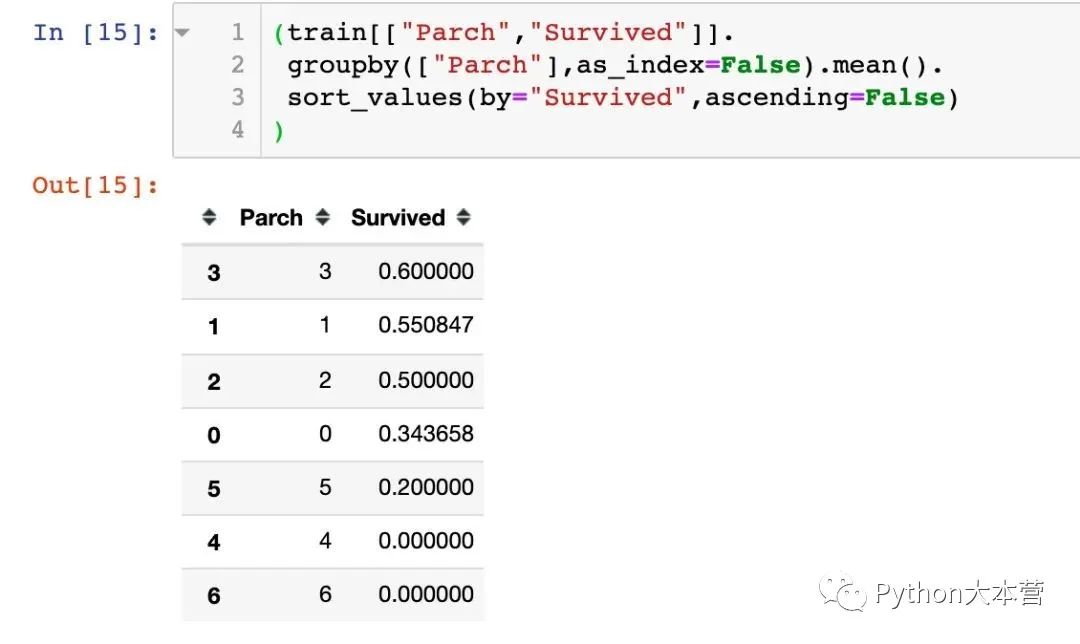
Task: Click row index 5 in the table
Action: (x=214, y=489)
